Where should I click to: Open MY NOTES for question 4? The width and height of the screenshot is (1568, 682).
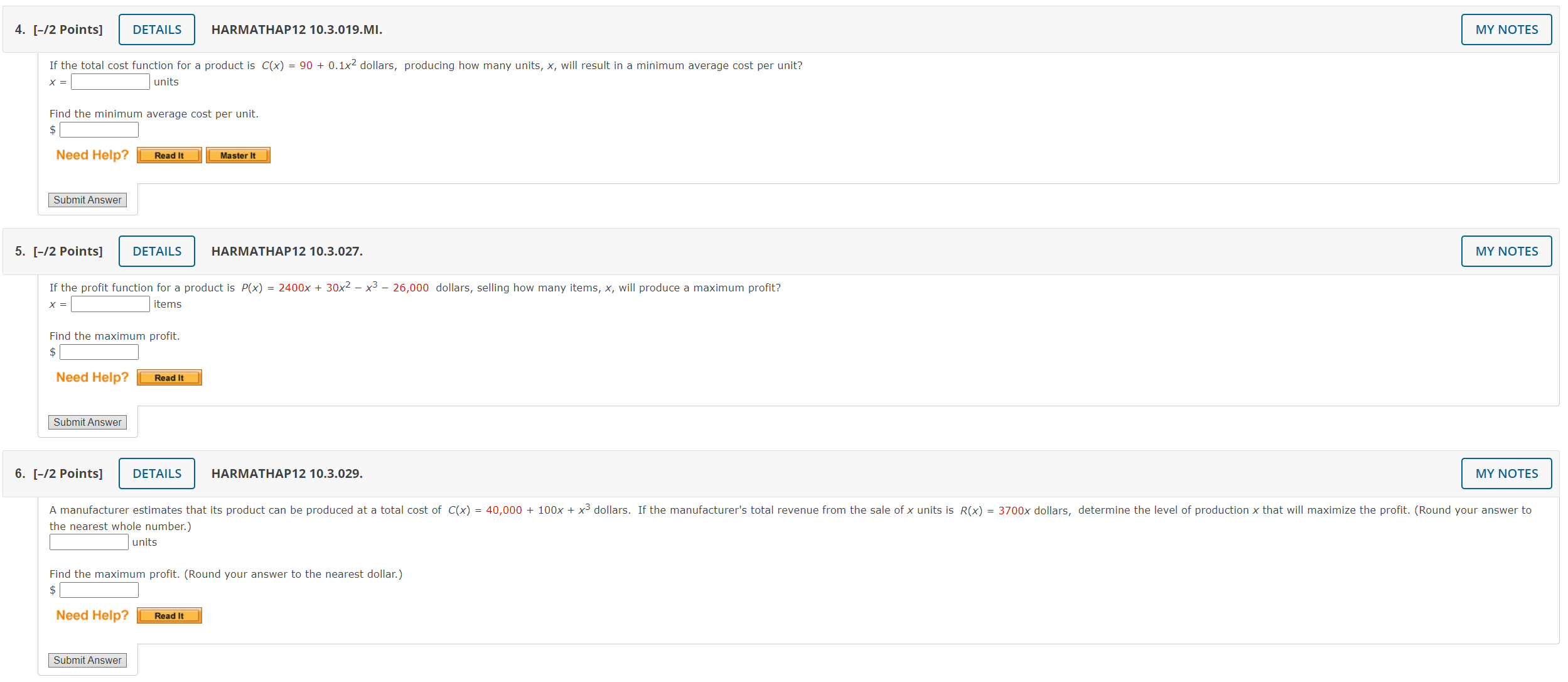tap(1506, 30)
